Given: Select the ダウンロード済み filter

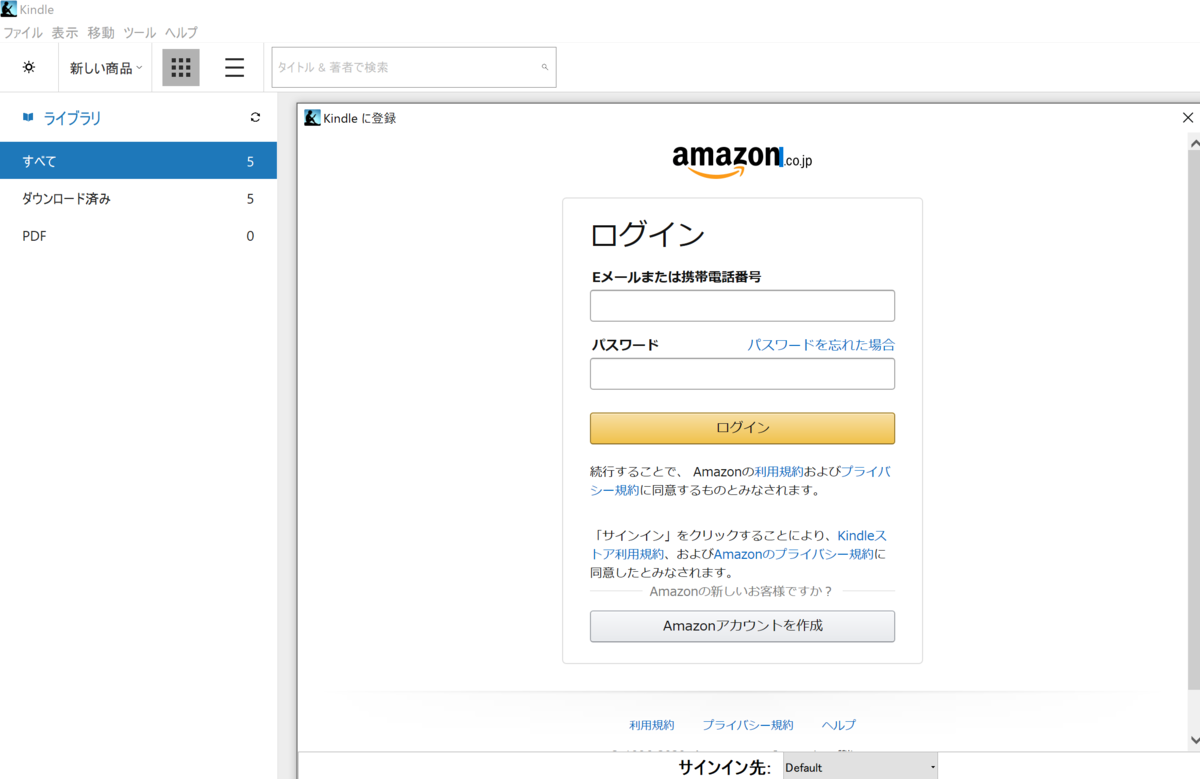Looking at the screenshot, I should coord(138,199).
